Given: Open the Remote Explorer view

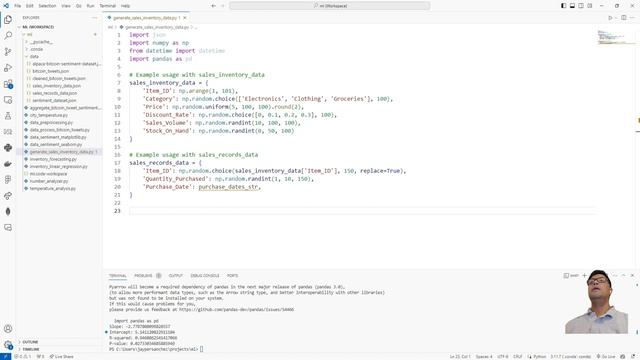Looking at the screenshot, I should [8, 100].
